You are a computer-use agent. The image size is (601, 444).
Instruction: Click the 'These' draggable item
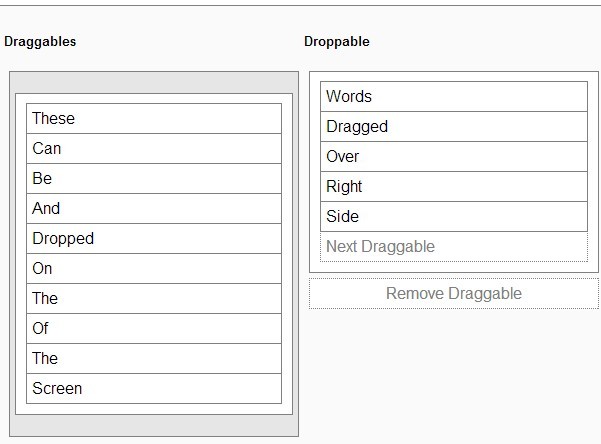(x=153, y=118)
